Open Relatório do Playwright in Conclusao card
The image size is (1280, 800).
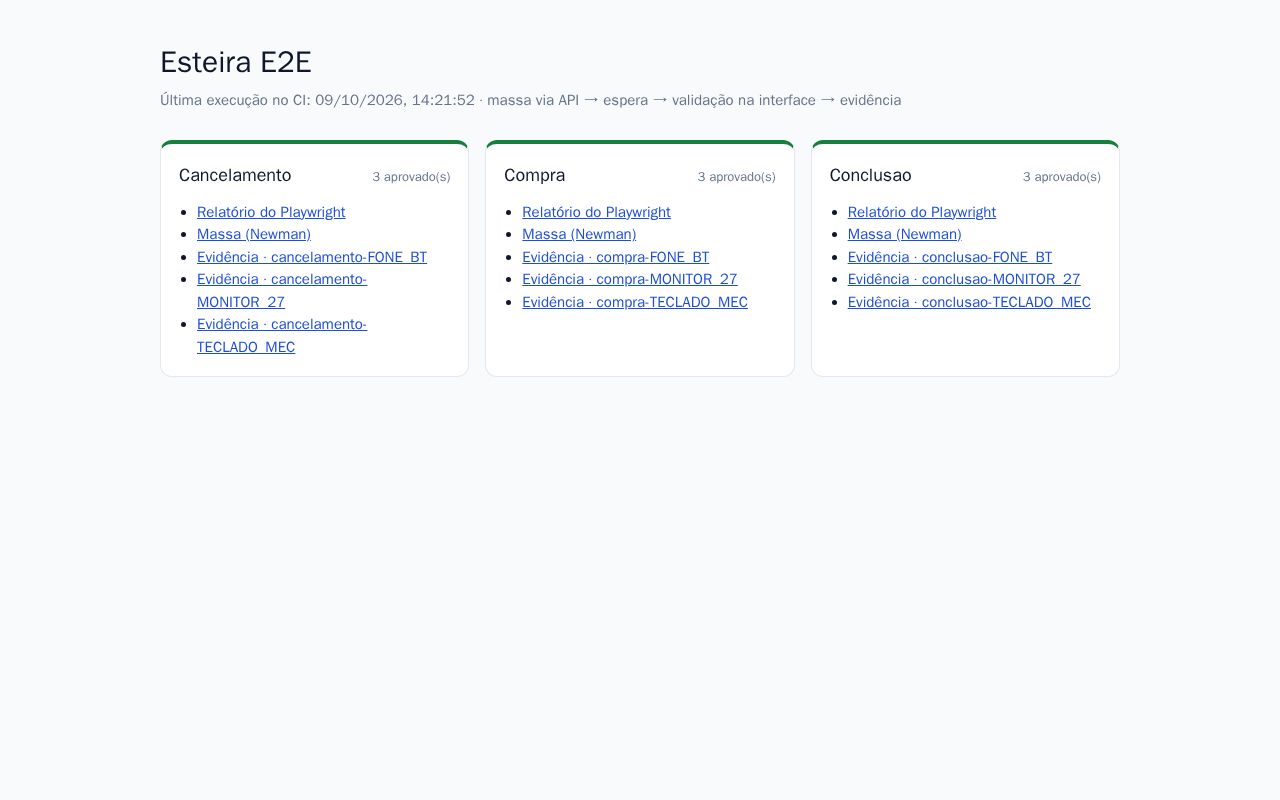click(922, 212)
